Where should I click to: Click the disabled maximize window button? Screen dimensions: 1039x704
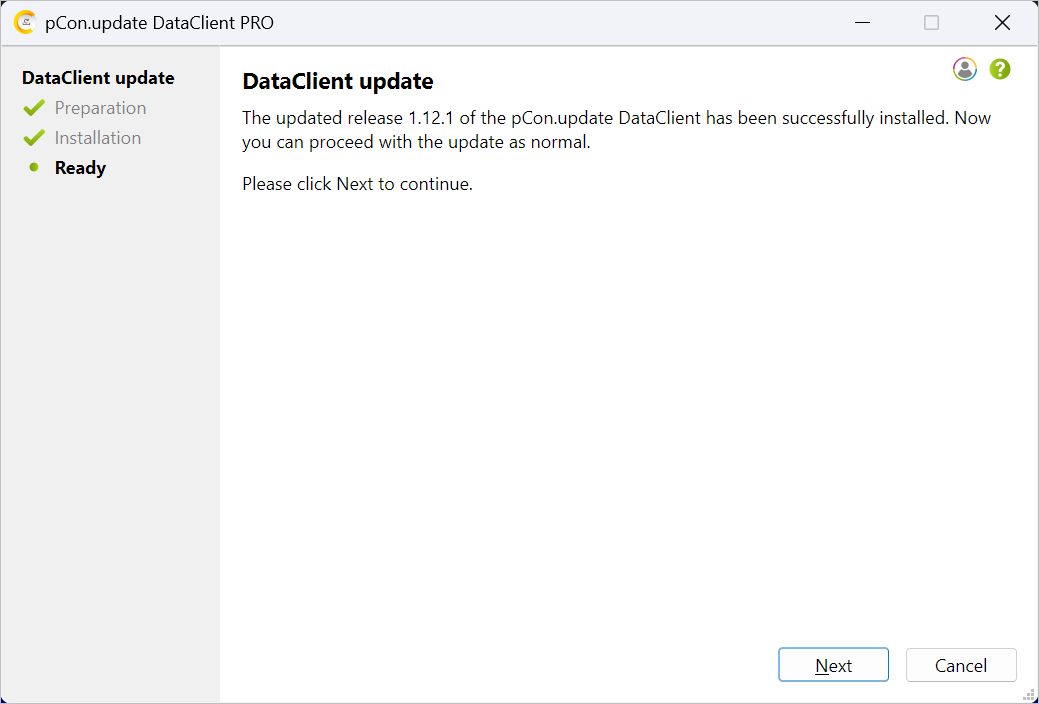coord(932,23)
